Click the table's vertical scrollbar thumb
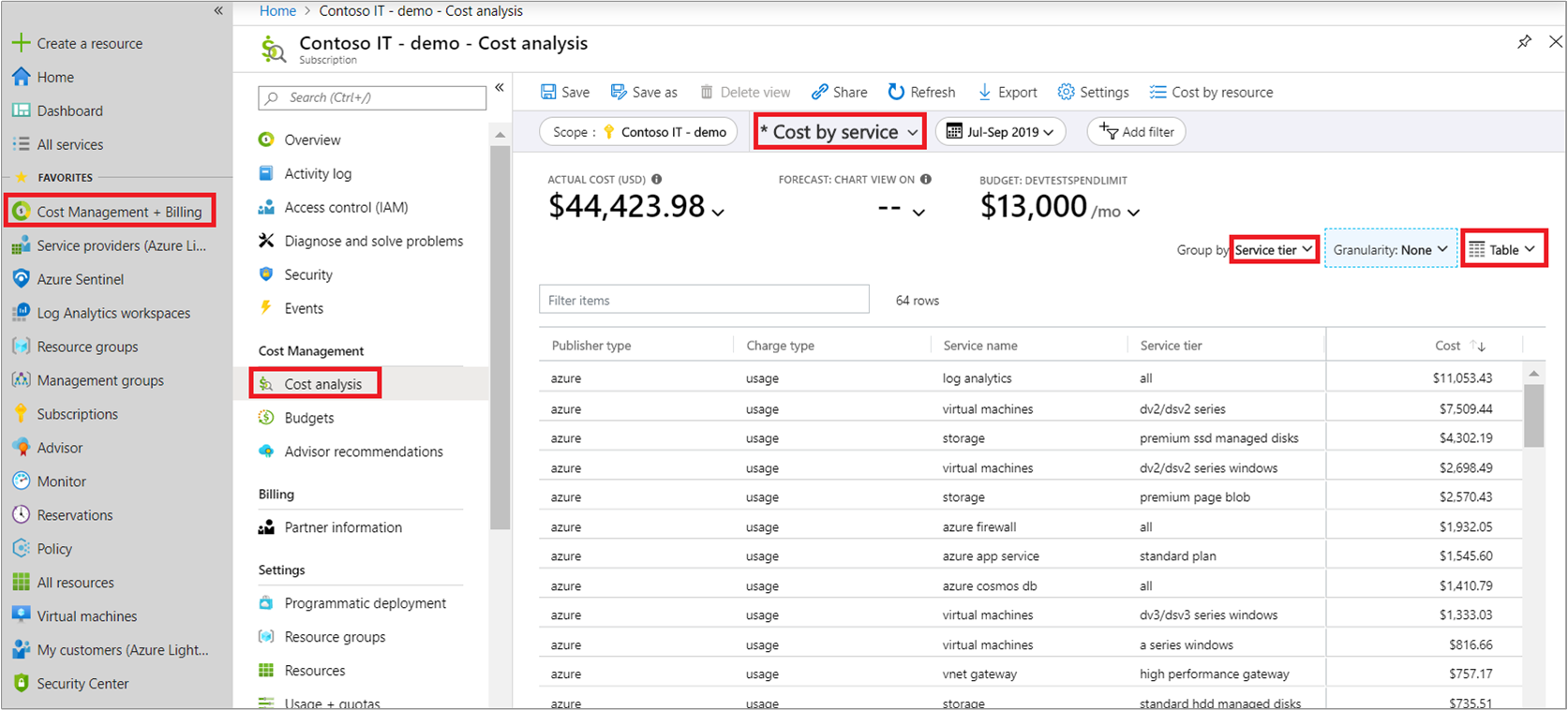Screen dimensions: 1568x710 coord(1533,415)
